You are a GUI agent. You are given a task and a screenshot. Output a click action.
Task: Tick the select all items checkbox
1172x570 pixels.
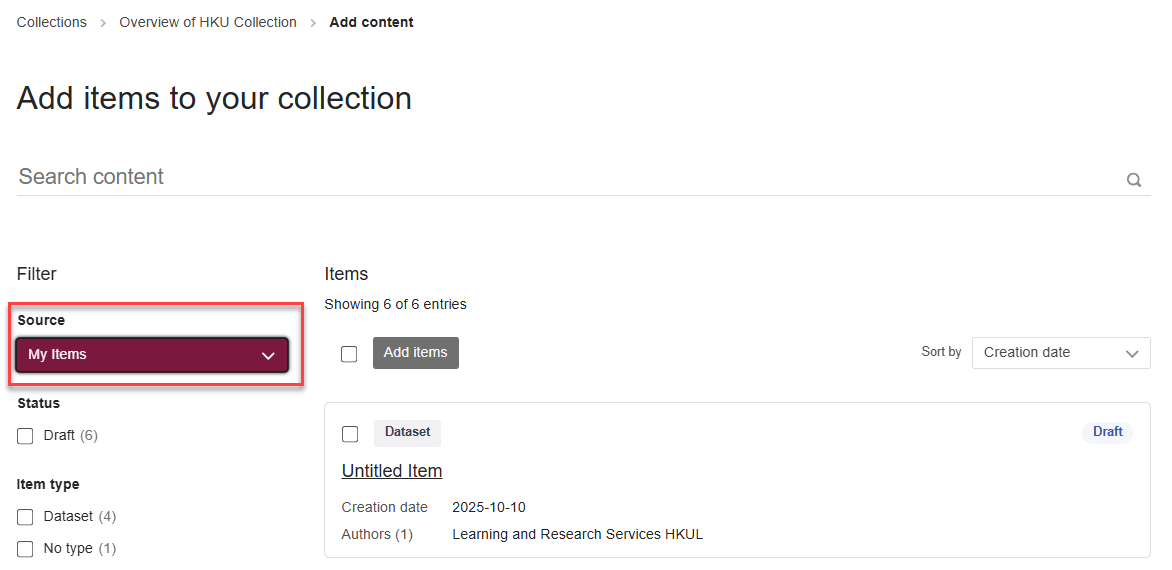(x=349, y=354)
